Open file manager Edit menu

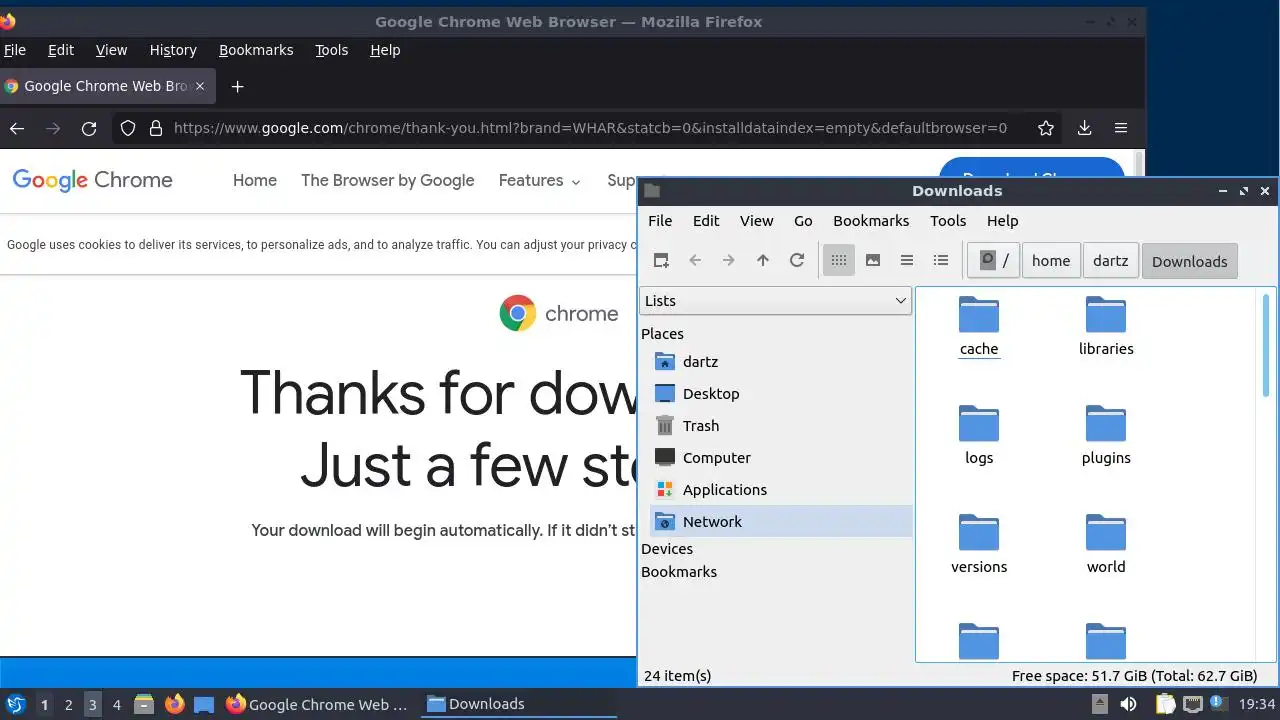706,221
